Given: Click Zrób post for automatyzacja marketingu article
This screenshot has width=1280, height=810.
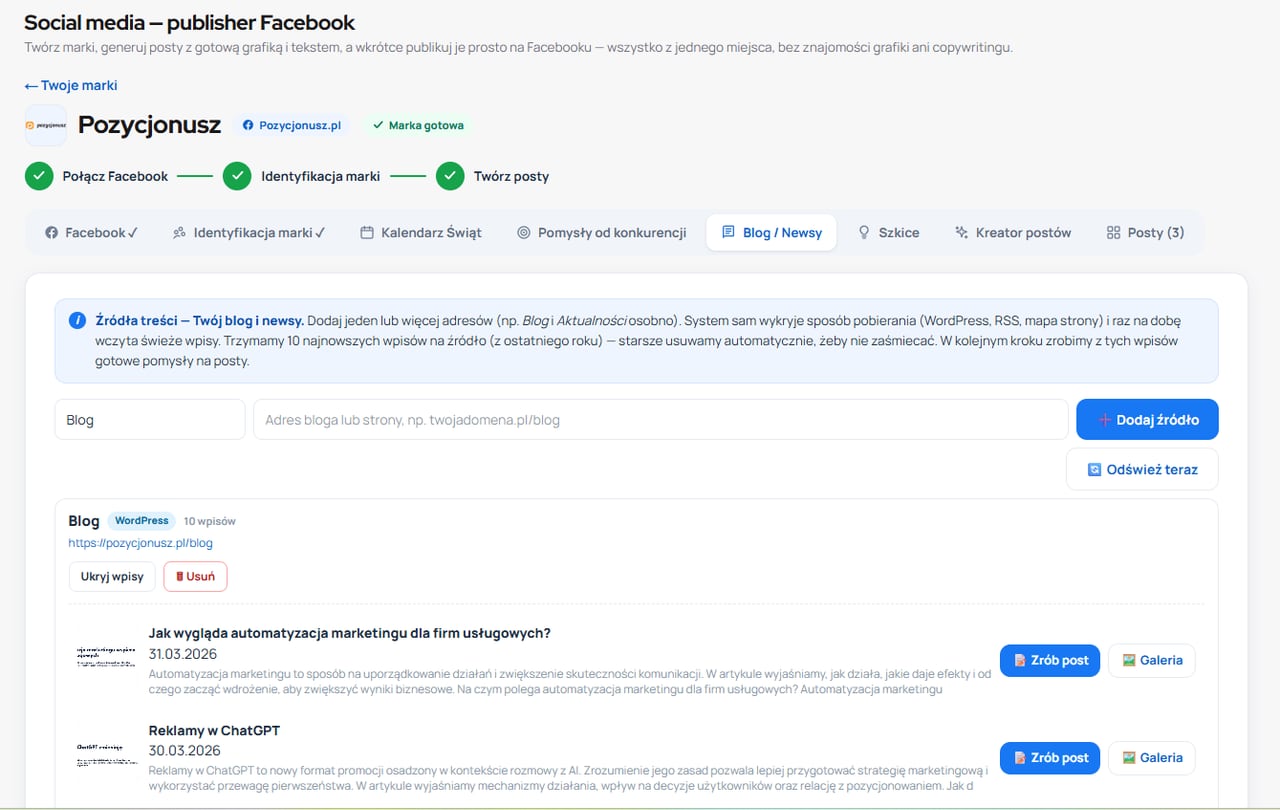Looking at the screenshot, I should 1050,660.
